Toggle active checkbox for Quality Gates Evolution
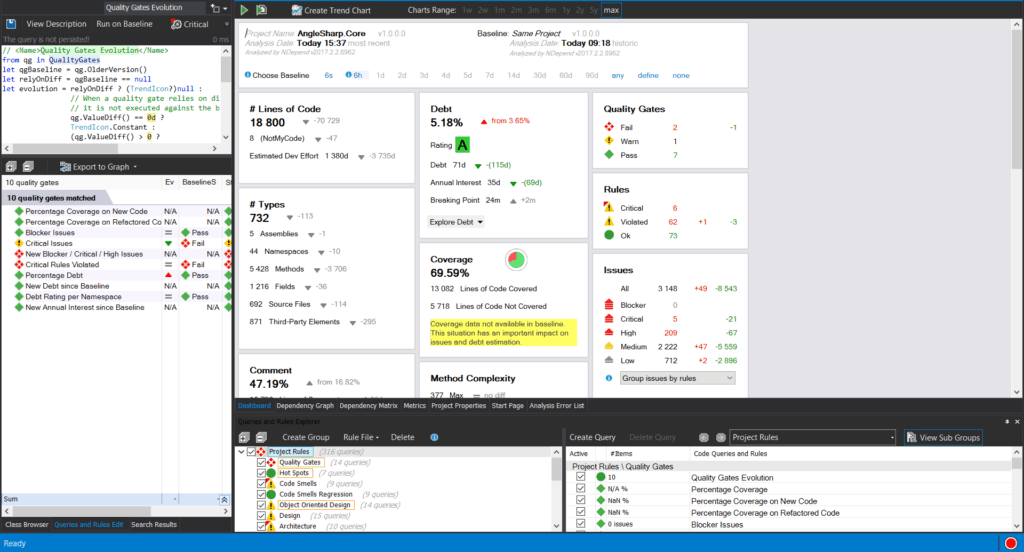 pos(581,477)
